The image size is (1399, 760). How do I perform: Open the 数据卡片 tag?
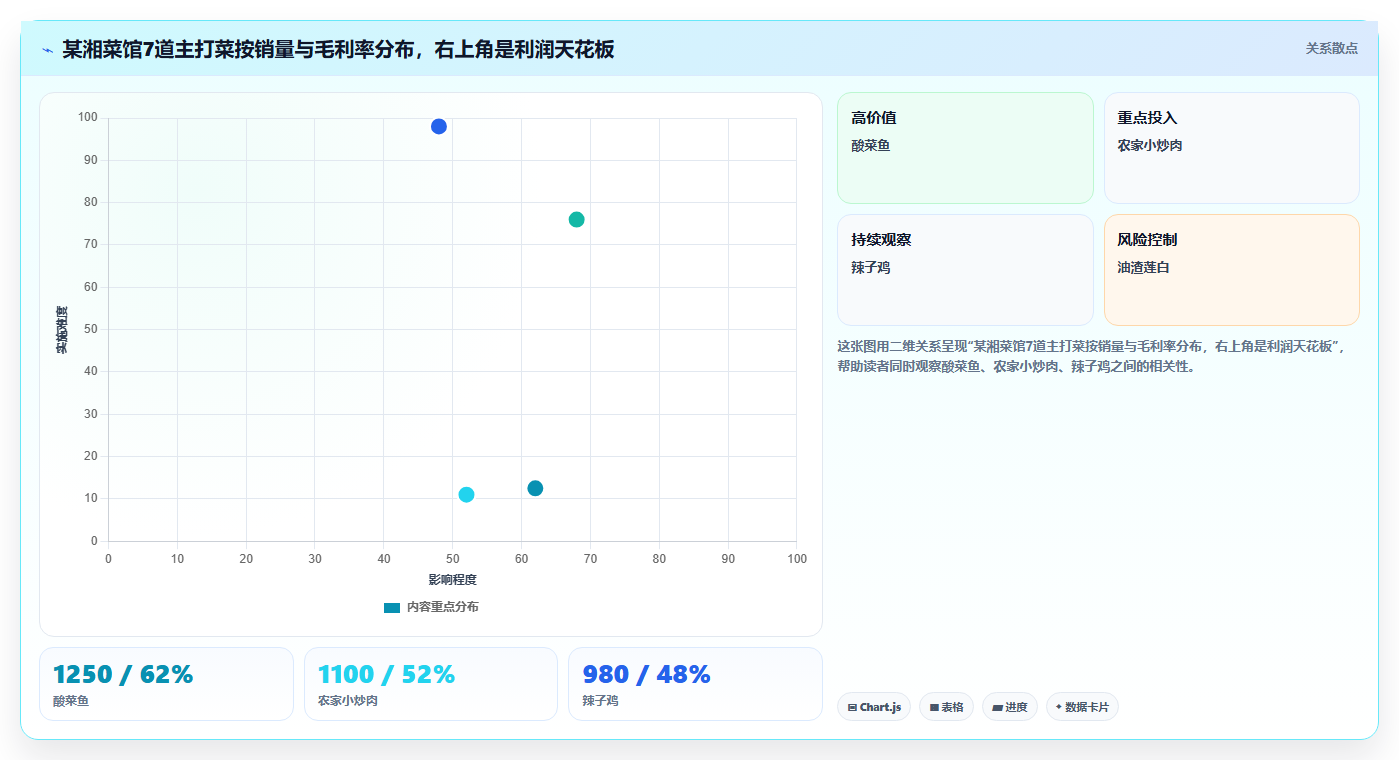pyautogui.click(x=1082, y=707)
